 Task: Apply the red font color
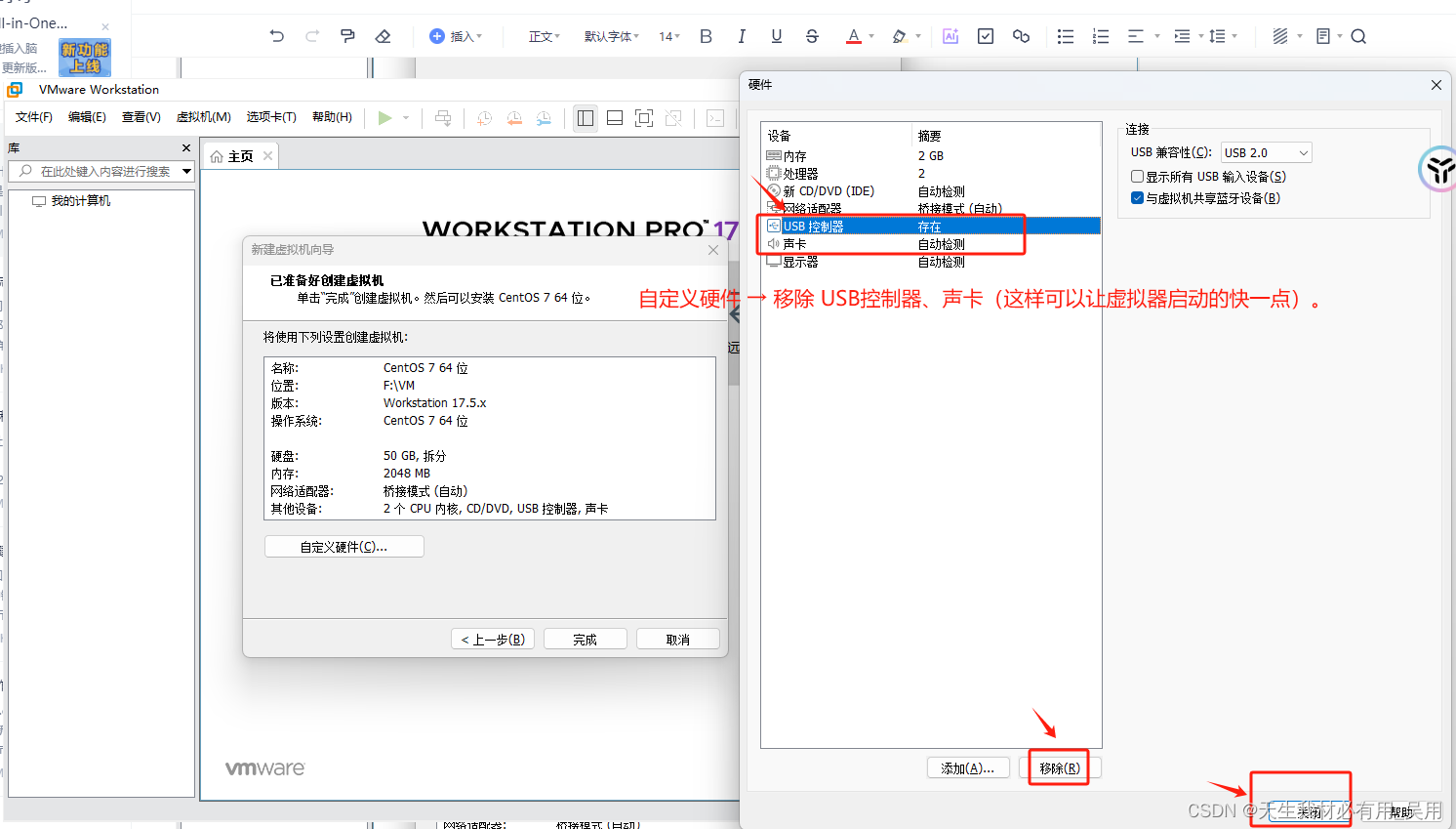click(854, 36)
